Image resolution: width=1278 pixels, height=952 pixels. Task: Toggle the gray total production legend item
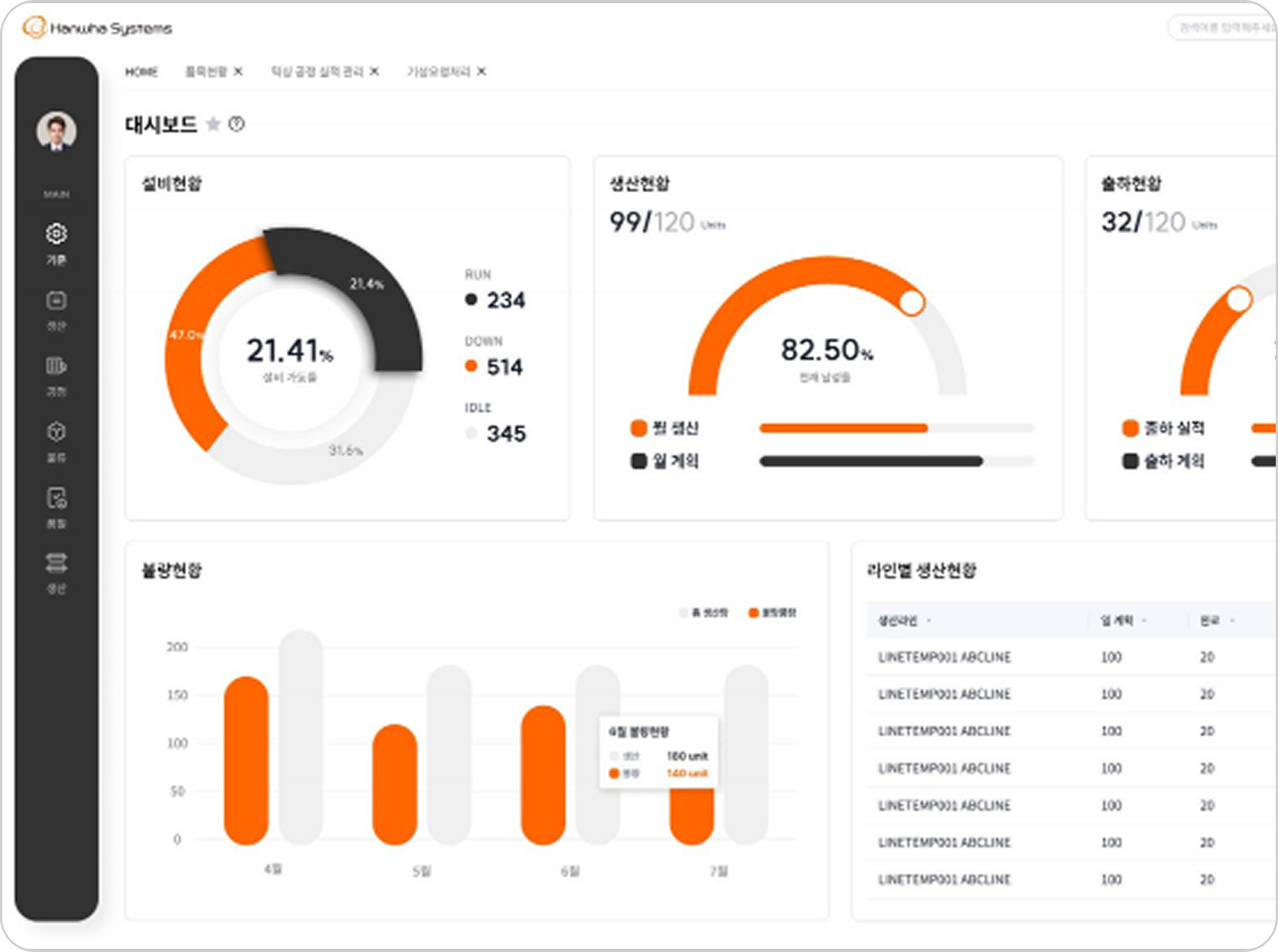point(704,612)
